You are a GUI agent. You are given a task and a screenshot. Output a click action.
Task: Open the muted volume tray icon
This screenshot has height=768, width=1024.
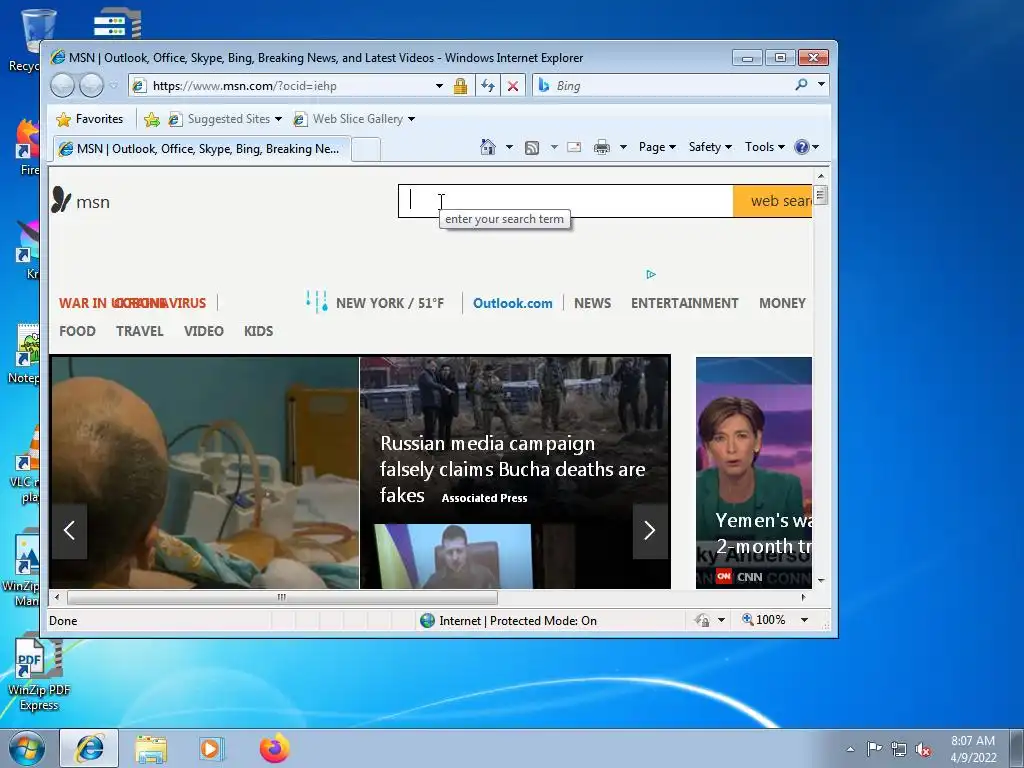923,750
